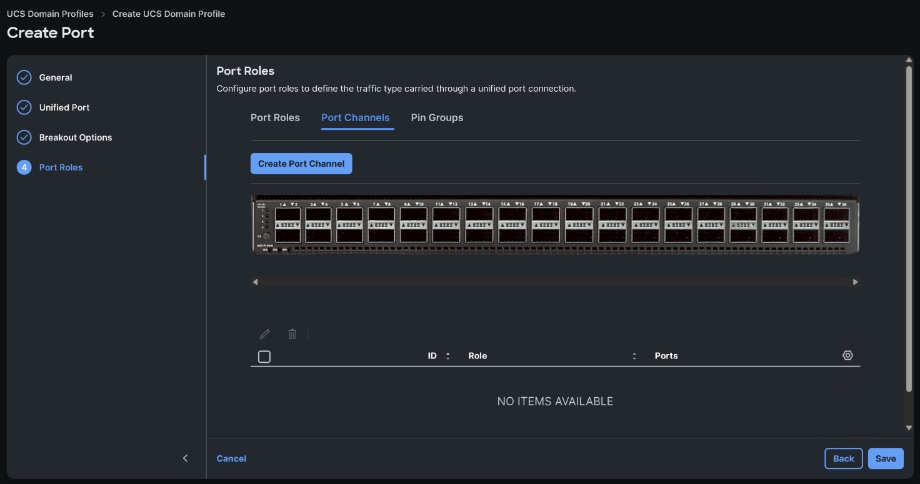
Task: Click the Role column header text
Action: [478, 356]
